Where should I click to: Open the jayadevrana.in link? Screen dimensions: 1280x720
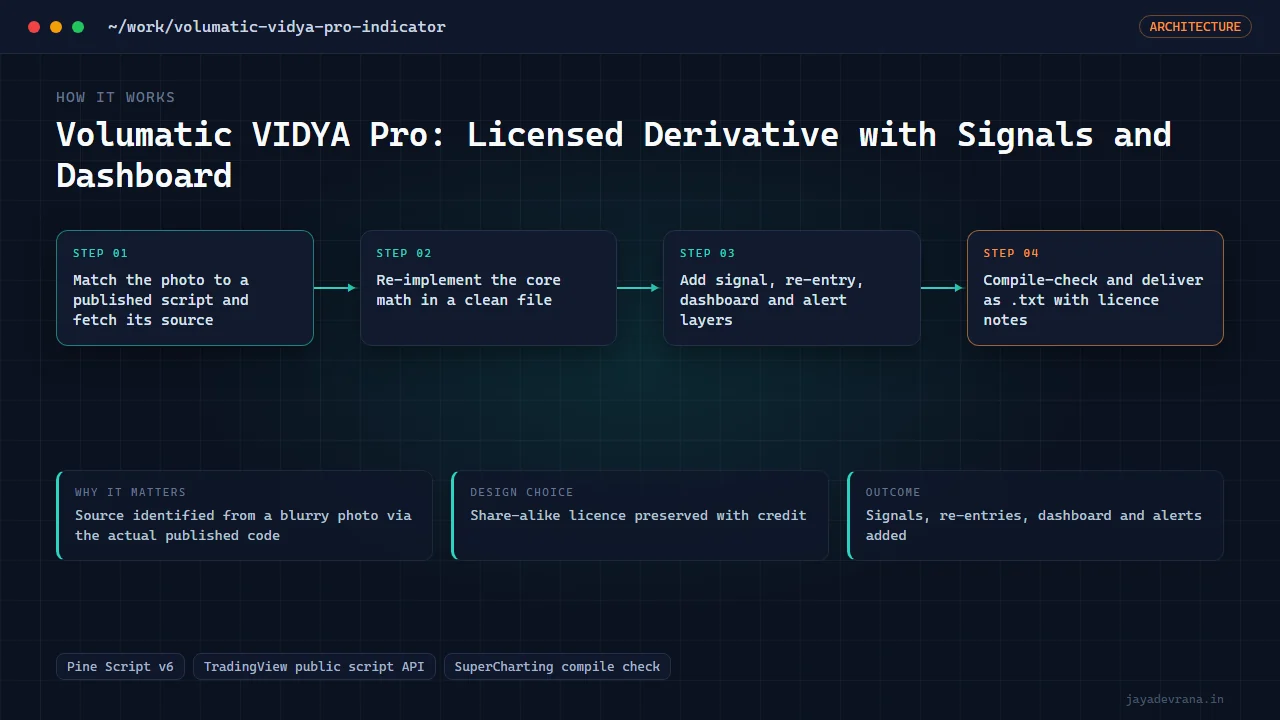click(1174, 699)
